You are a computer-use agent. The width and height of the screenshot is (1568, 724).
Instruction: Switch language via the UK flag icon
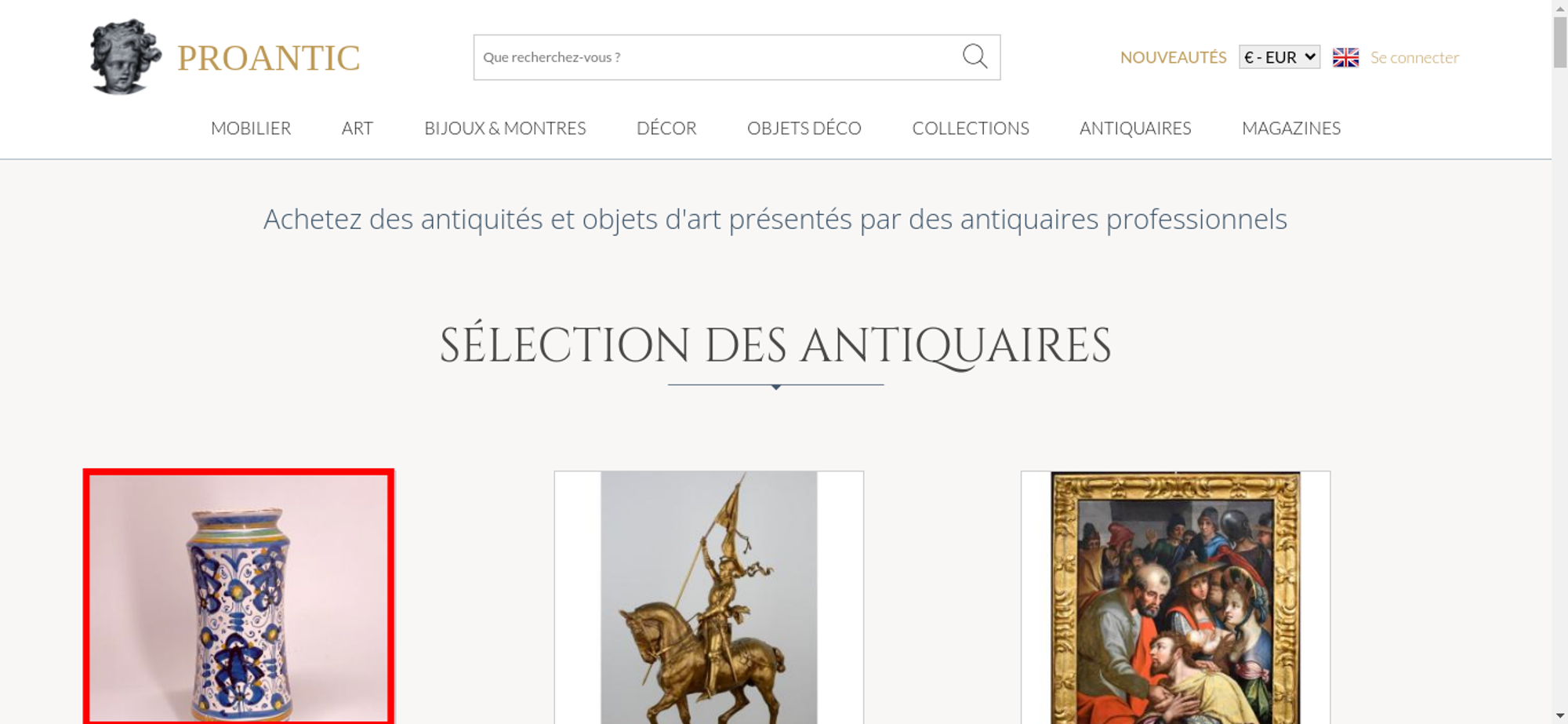(1345, 57)
